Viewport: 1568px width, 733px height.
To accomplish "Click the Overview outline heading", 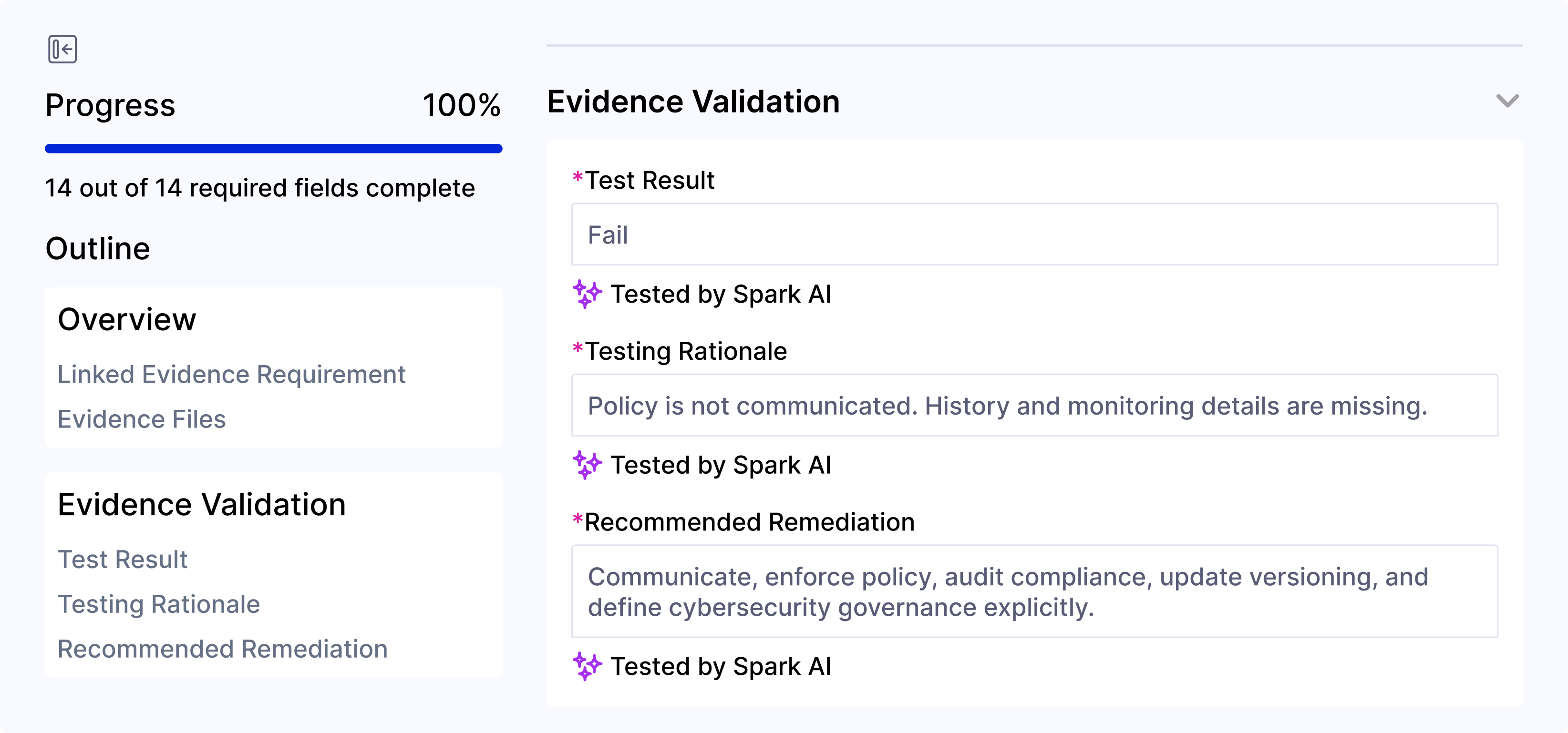I will point(126,319).
